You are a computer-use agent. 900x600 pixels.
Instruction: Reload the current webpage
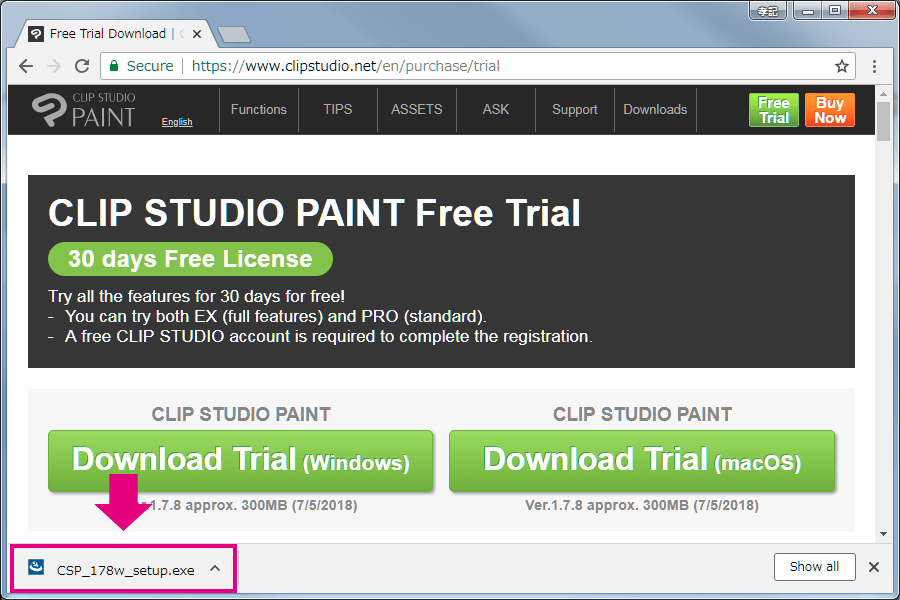[x=82, y=66]
